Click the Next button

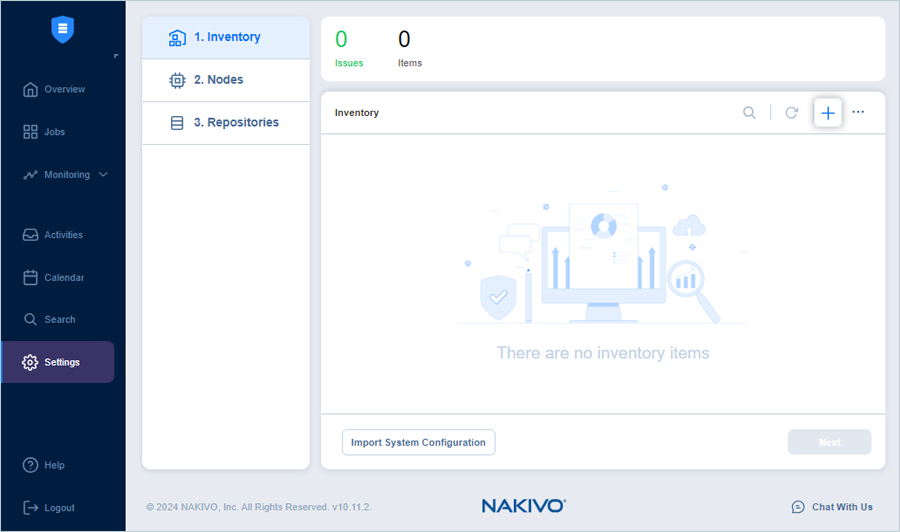829,442
